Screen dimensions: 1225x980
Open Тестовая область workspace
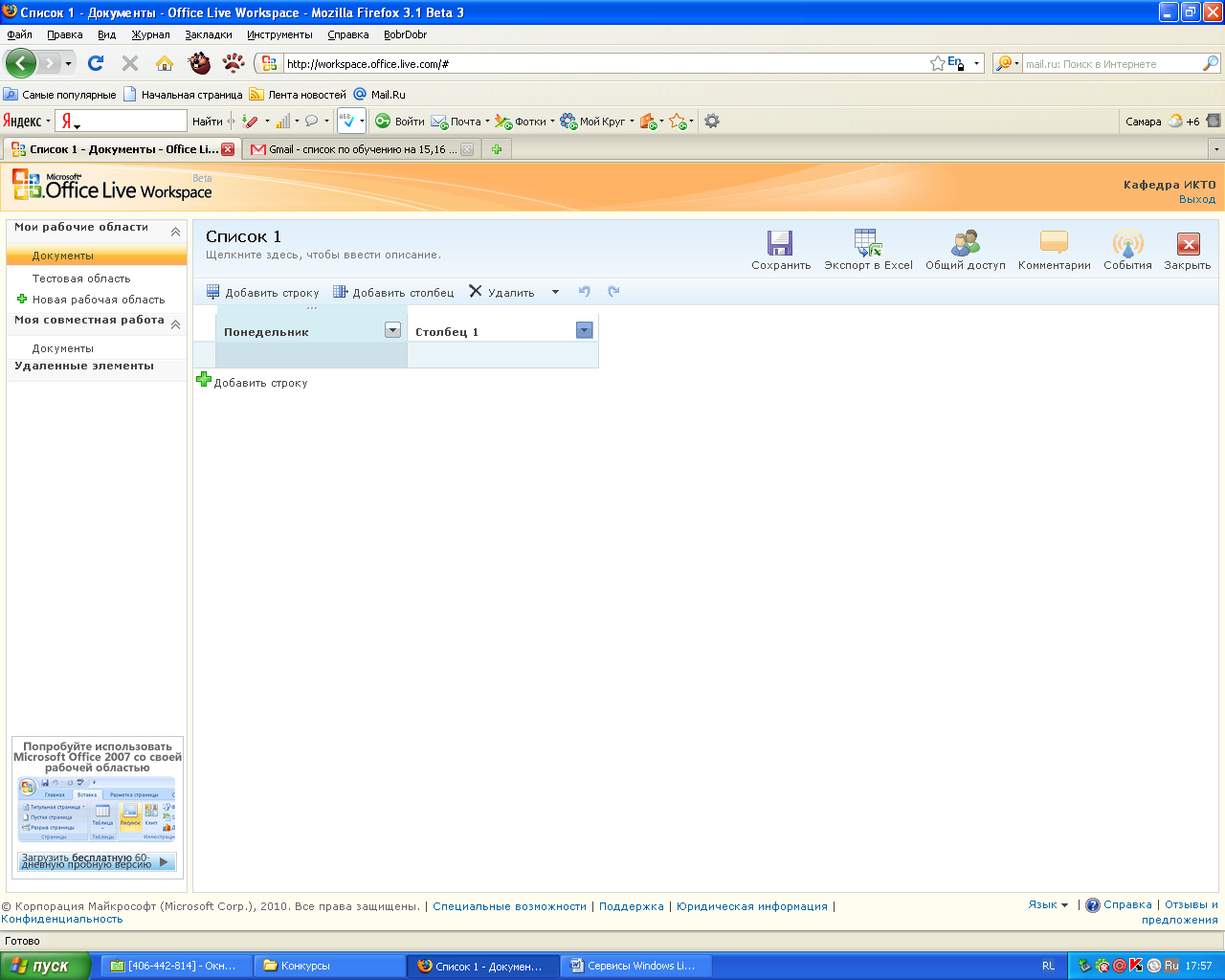[x=81, y=278]
